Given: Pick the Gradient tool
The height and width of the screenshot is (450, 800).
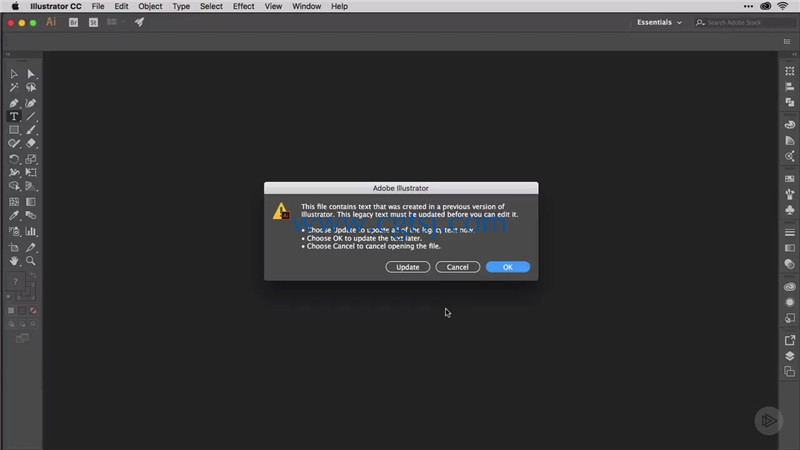Looking at the screenshot, I should click(31, 202).
